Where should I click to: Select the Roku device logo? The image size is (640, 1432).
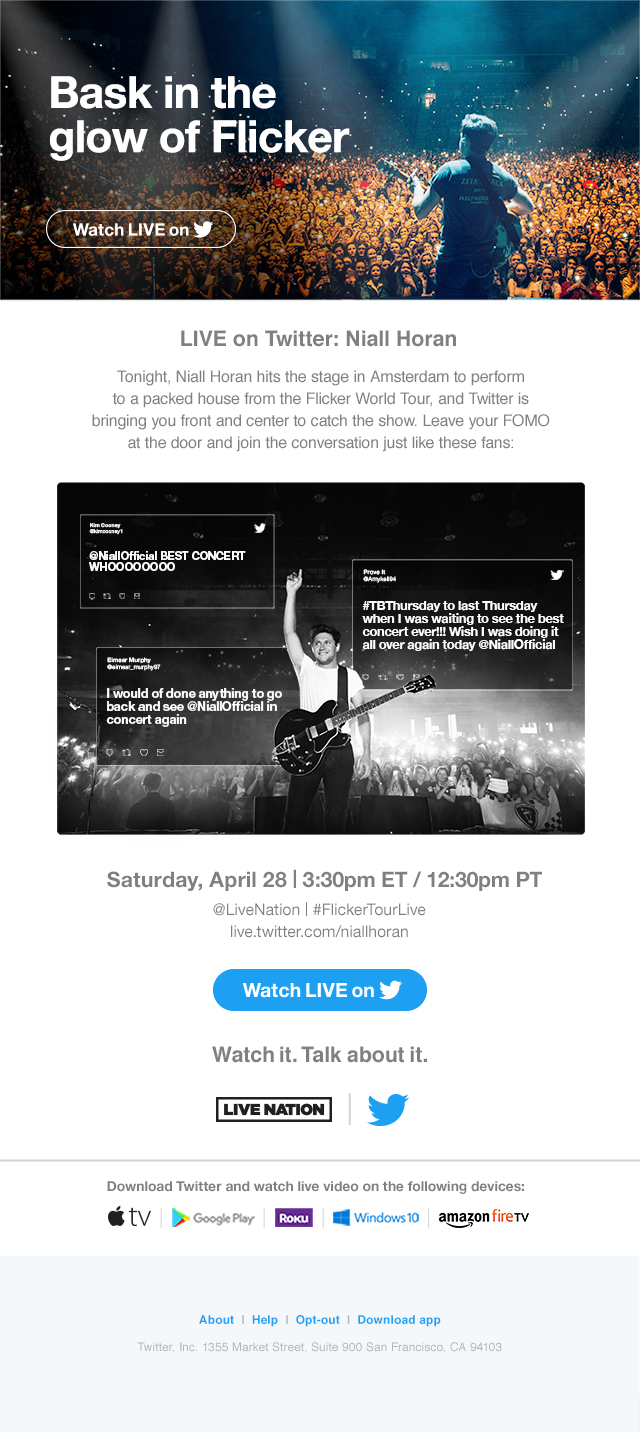[x=294, y=1218]
